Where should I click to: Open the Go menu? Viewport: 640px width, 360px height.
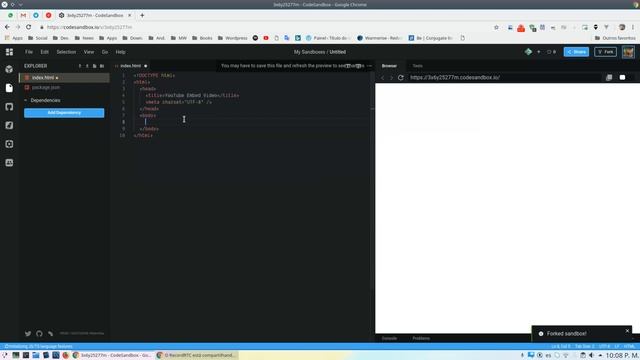(105, 52)
